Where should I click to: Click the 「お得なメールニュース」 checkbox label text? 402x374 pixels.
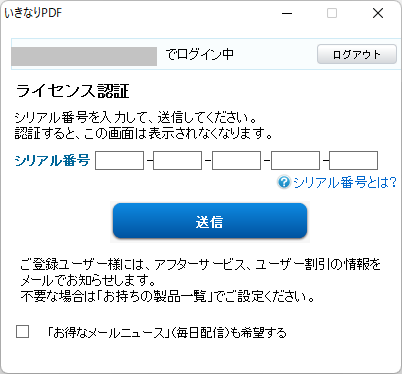(x=166, y=333)
